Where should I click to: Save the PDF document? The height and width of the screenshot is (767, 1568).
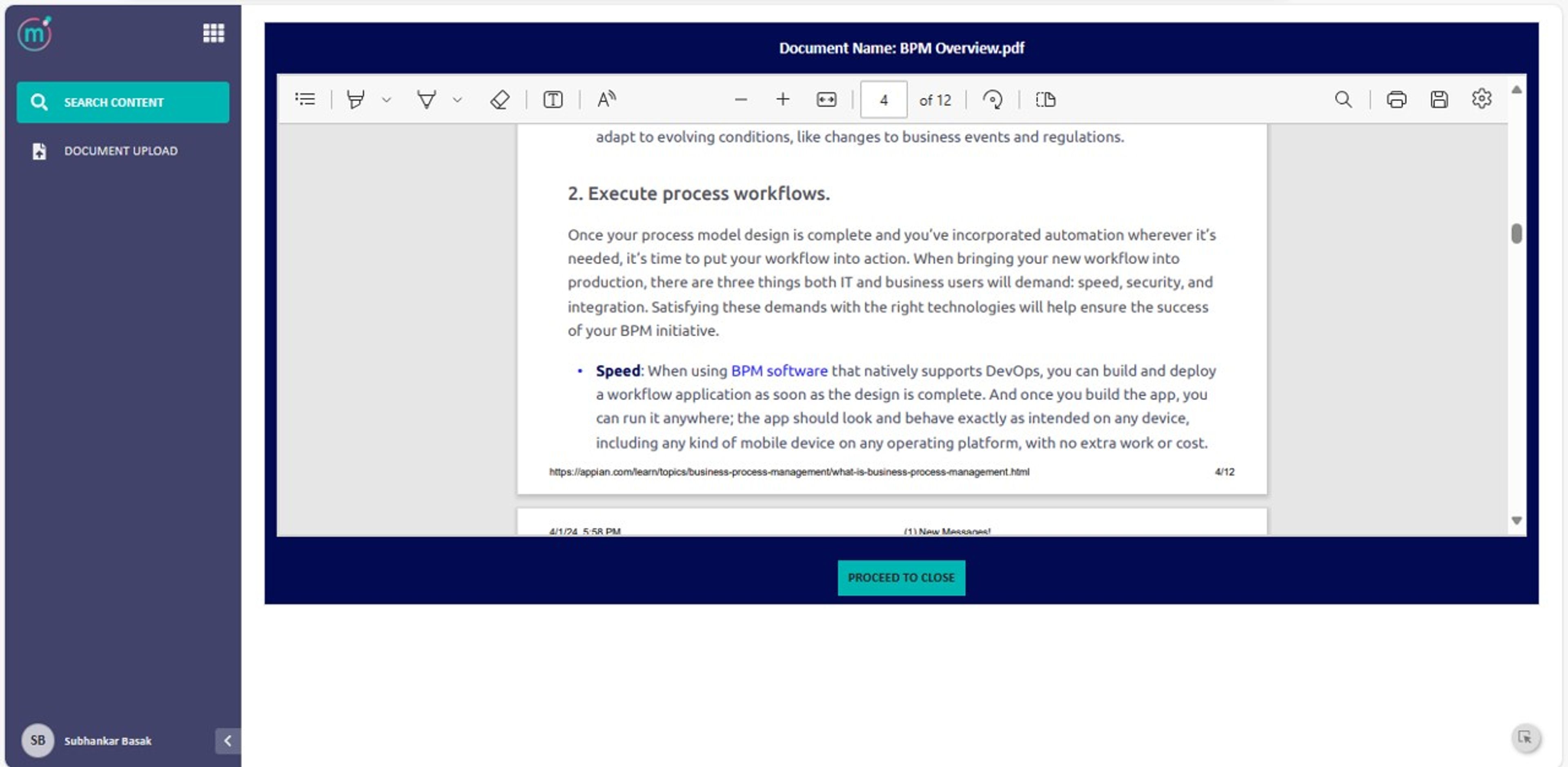pyautogui.click(x=1439, y=99)
